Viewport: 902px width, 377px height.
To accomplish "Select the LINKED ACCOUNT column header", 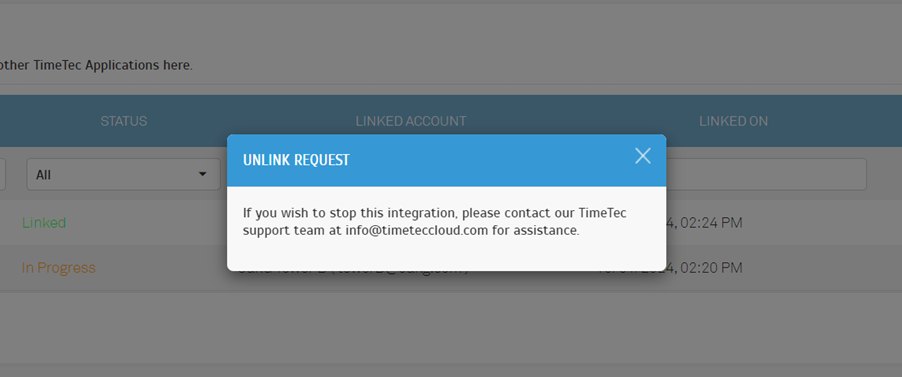I will pyautogui.click(x=411, y=121).
